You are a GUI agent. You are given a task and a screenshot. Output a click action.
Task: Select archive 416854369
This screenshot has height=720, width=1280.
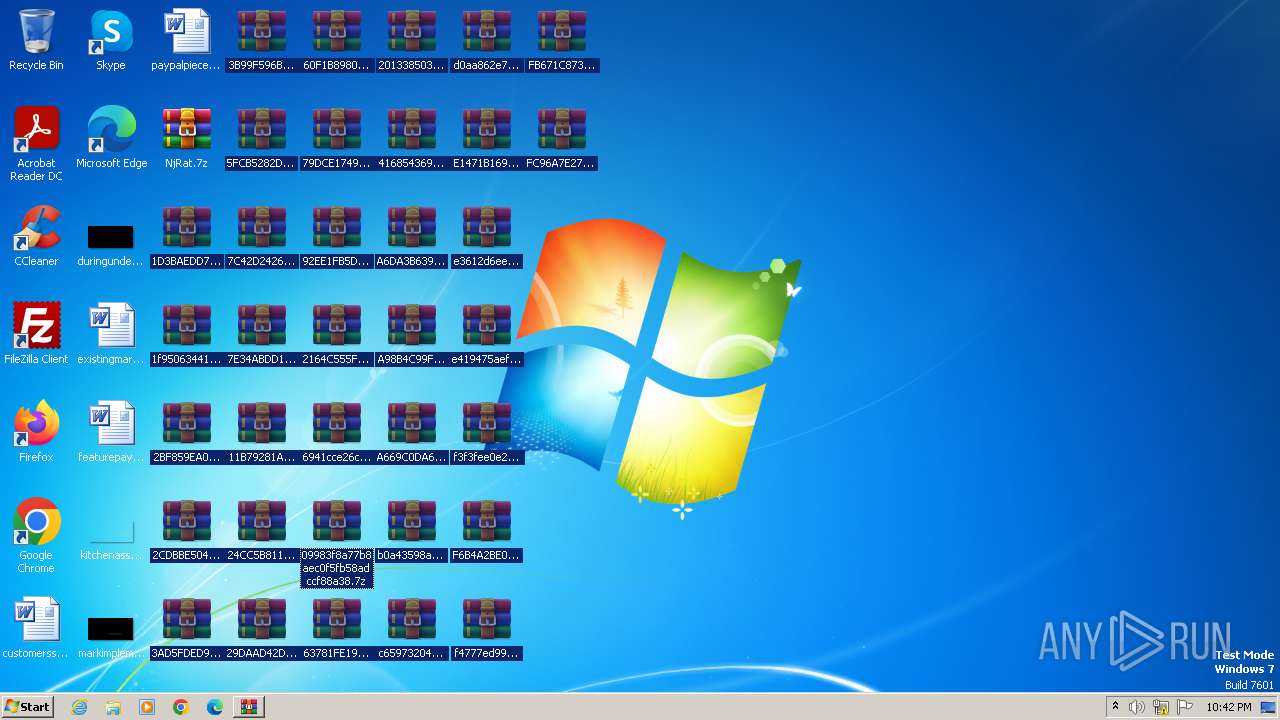click(x=411, y=139)
